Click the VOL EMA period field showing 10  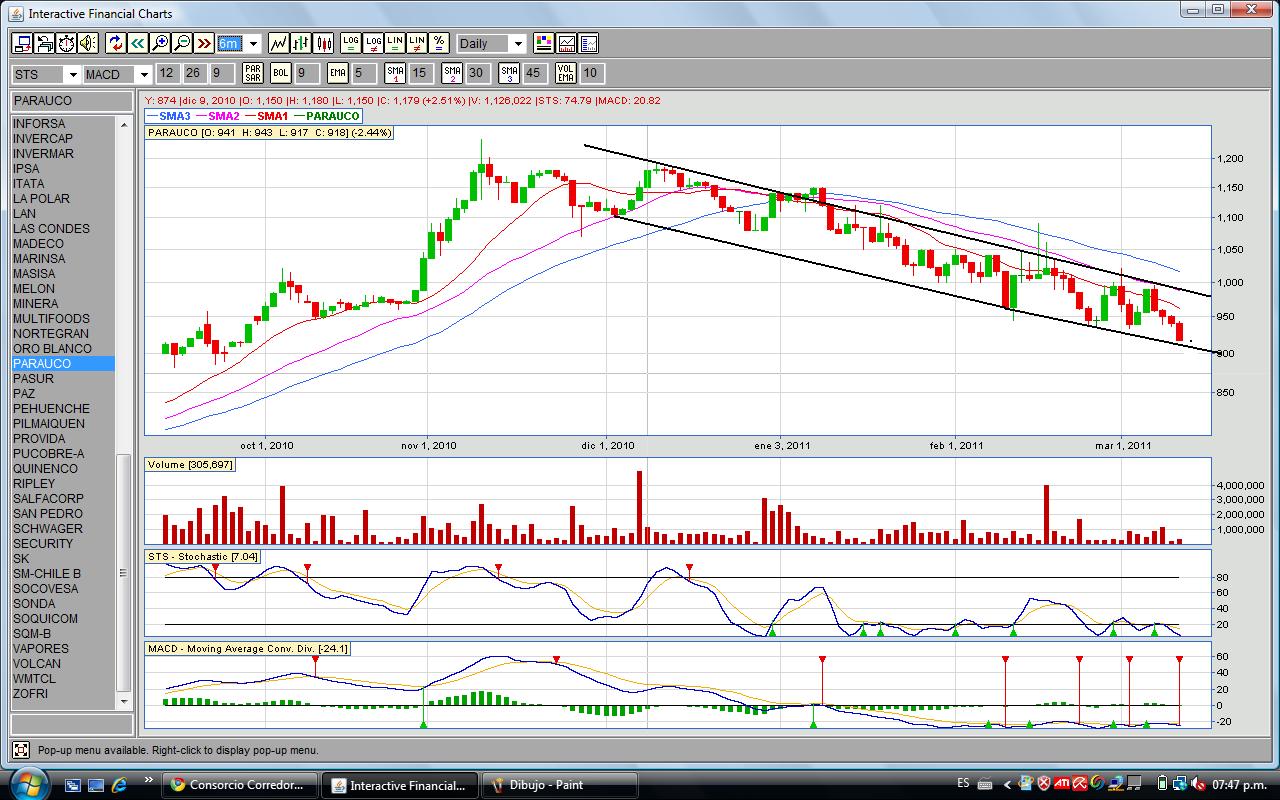tap(592, 73)
